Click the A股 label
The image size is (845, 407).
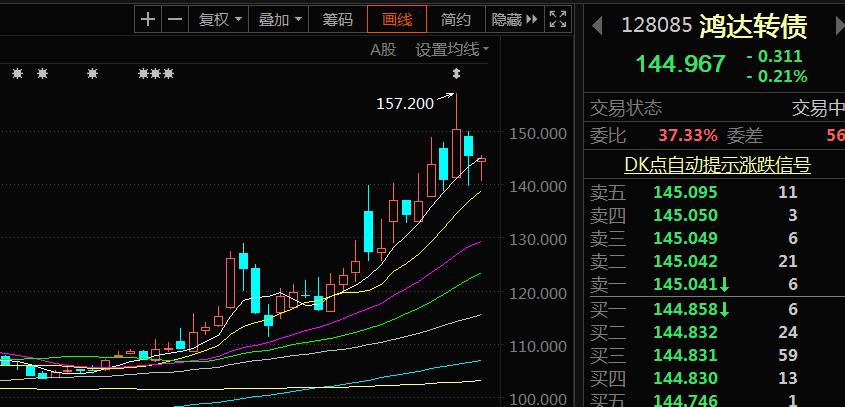pos(383,50)
